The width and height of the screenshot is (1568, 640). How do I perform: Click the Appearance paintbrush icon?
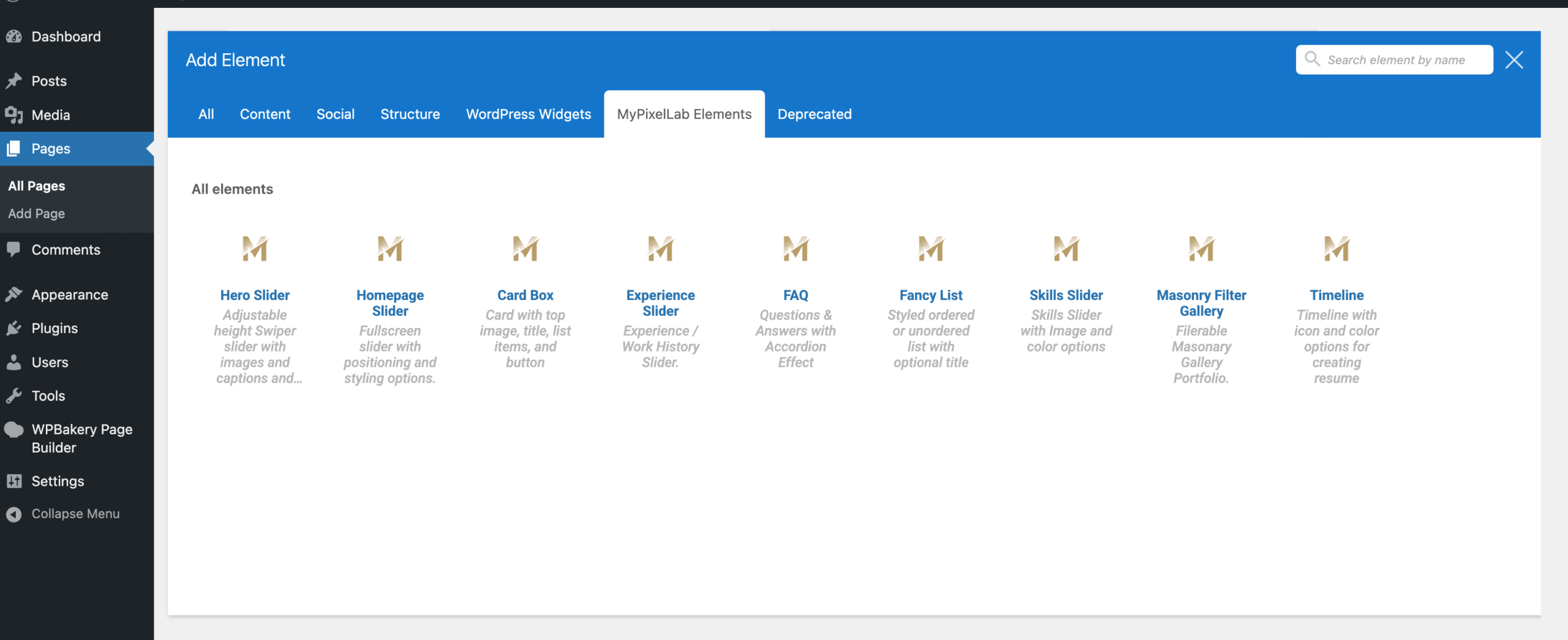(14, 295)
